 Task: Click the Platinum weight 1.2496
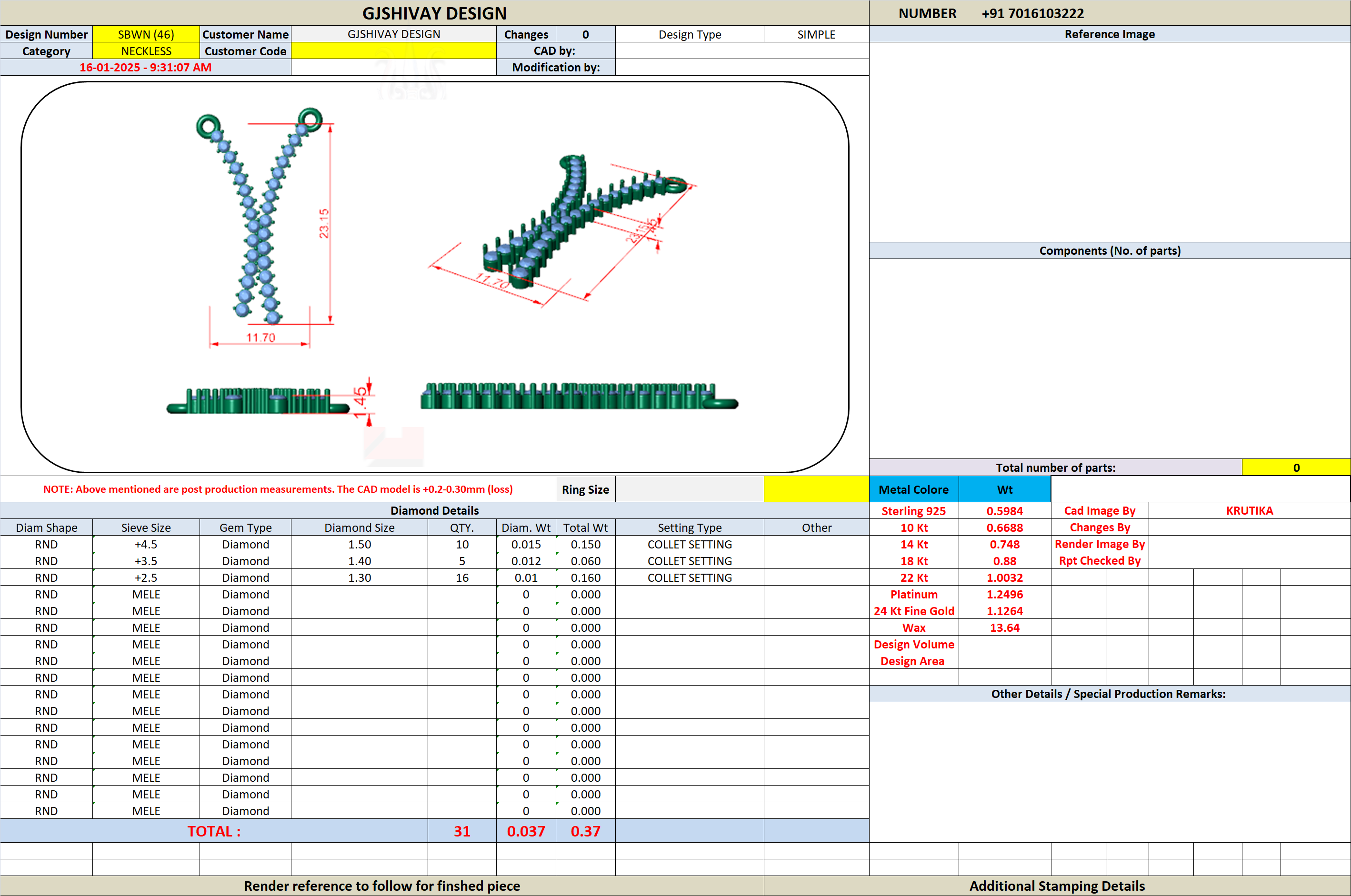coord(1005,594)
